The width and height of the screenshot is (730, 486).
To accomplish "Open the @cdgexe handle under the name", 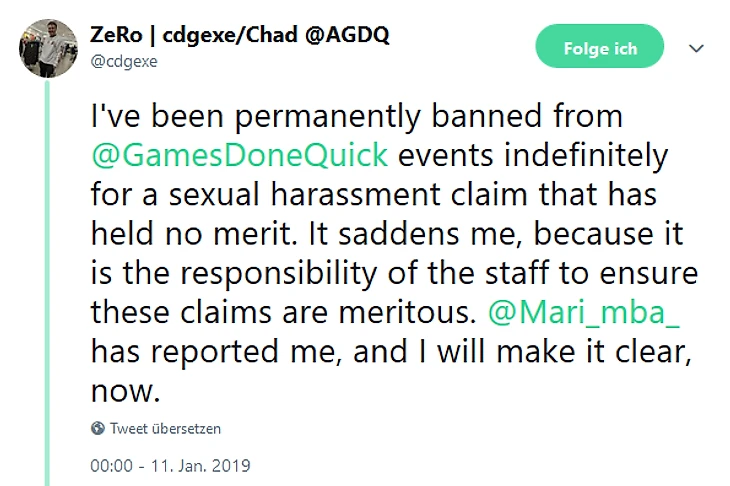I will pyautogui.click(x=125, y=60).
